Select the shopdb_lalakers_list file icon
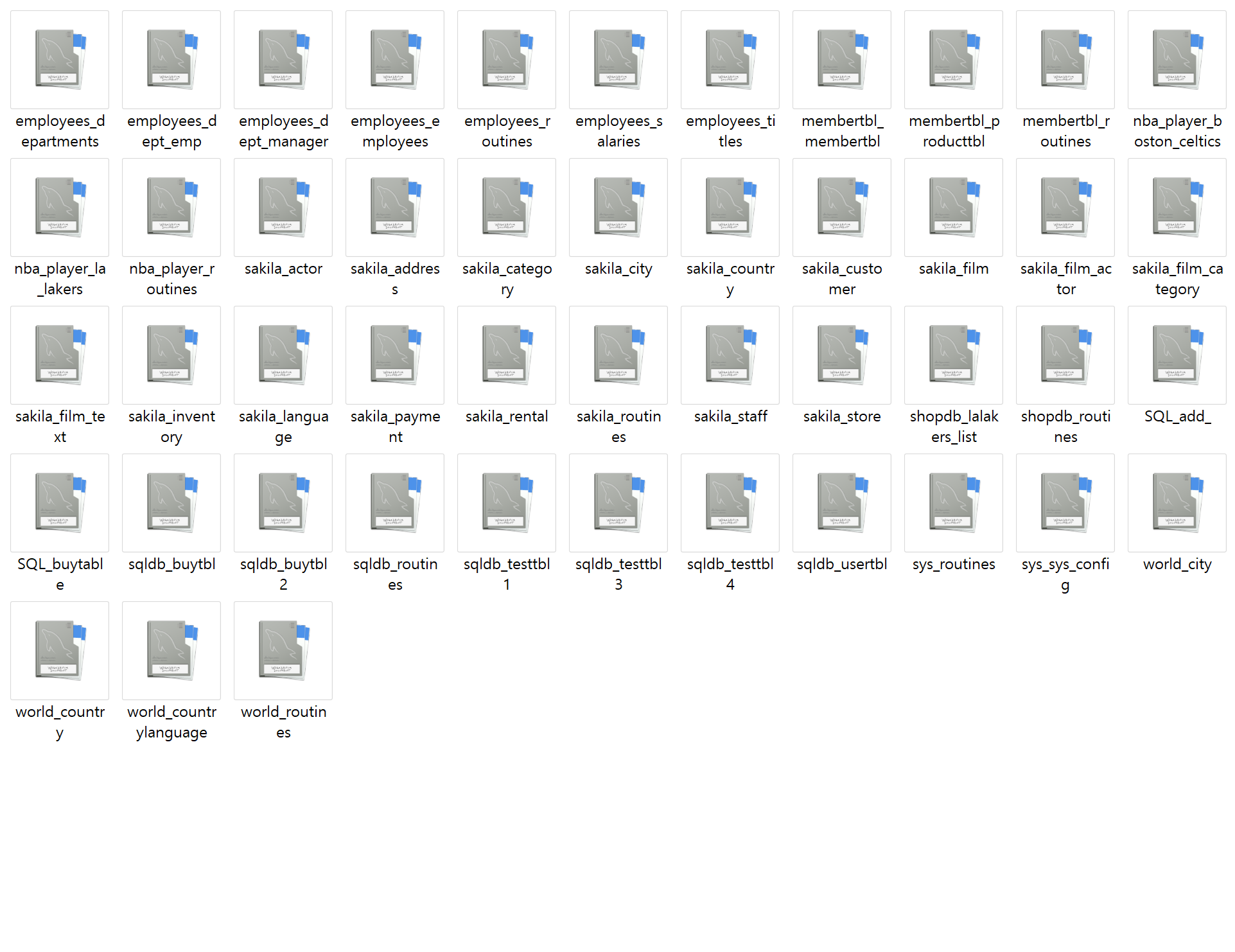The height and width of the screenshot is (952, 1235). [953, 355]
